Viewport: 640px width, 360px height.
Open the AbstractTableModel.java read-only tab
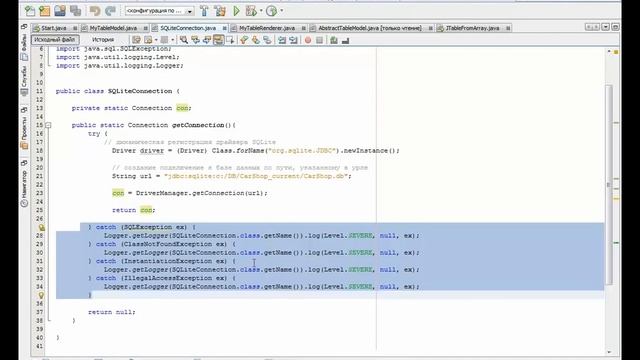click(369, 28)
